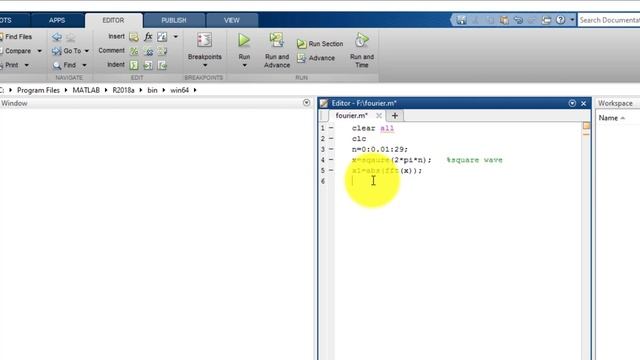Screen dimensions: 640x360
Task: Click the decrease indent icon
Action: pos(162,65)
